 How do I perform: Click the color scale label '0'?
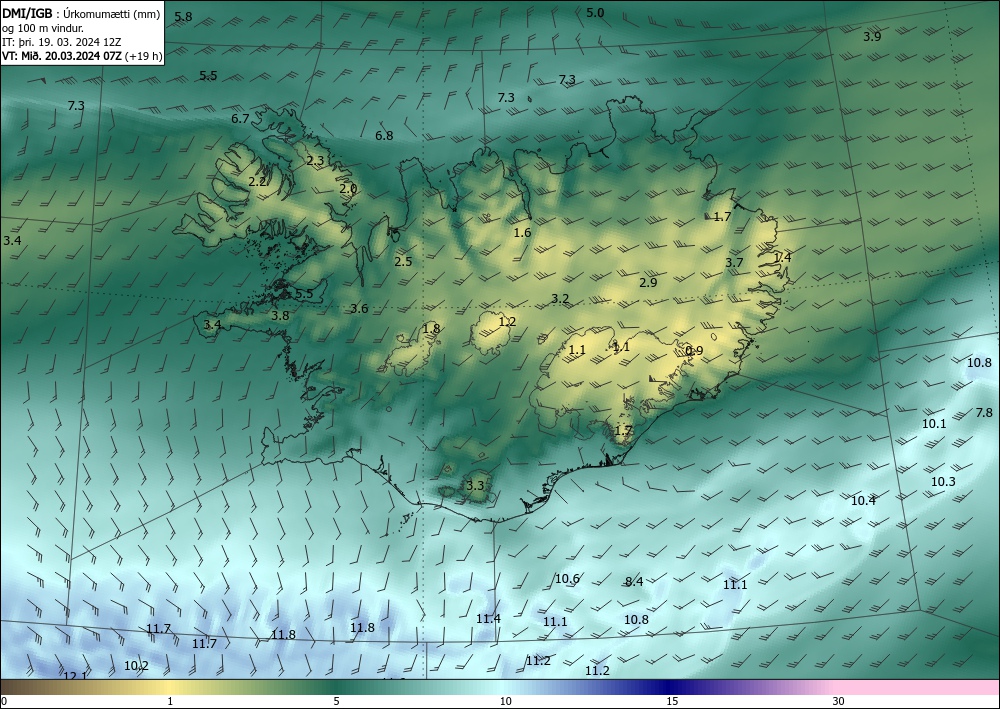pos(4,701)
